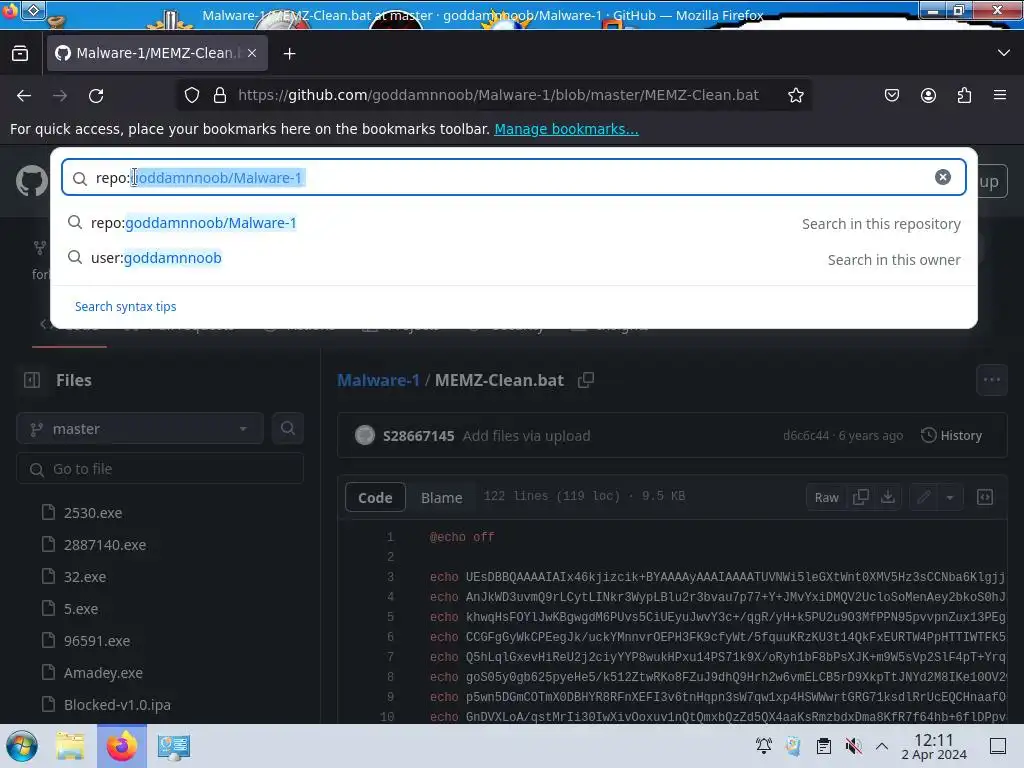
Task: Go to Malware-1 breadcrumb link
Action: tap(378, 380)
